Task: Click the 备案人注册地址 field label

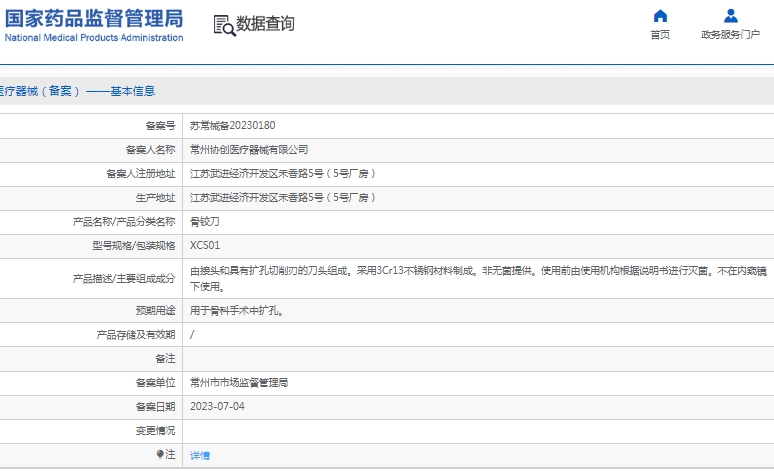Action: (141, 174)
